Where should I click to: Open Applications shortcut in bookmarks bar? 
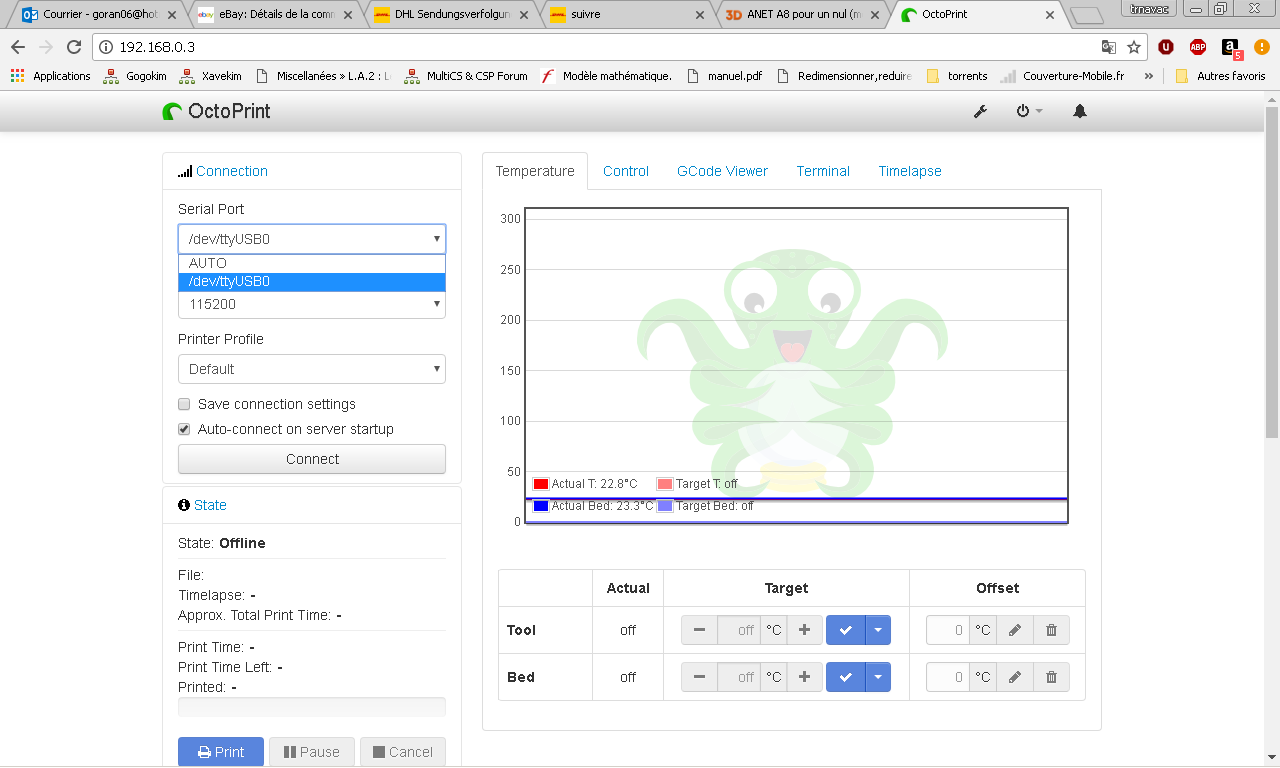[x=50, y=76]
